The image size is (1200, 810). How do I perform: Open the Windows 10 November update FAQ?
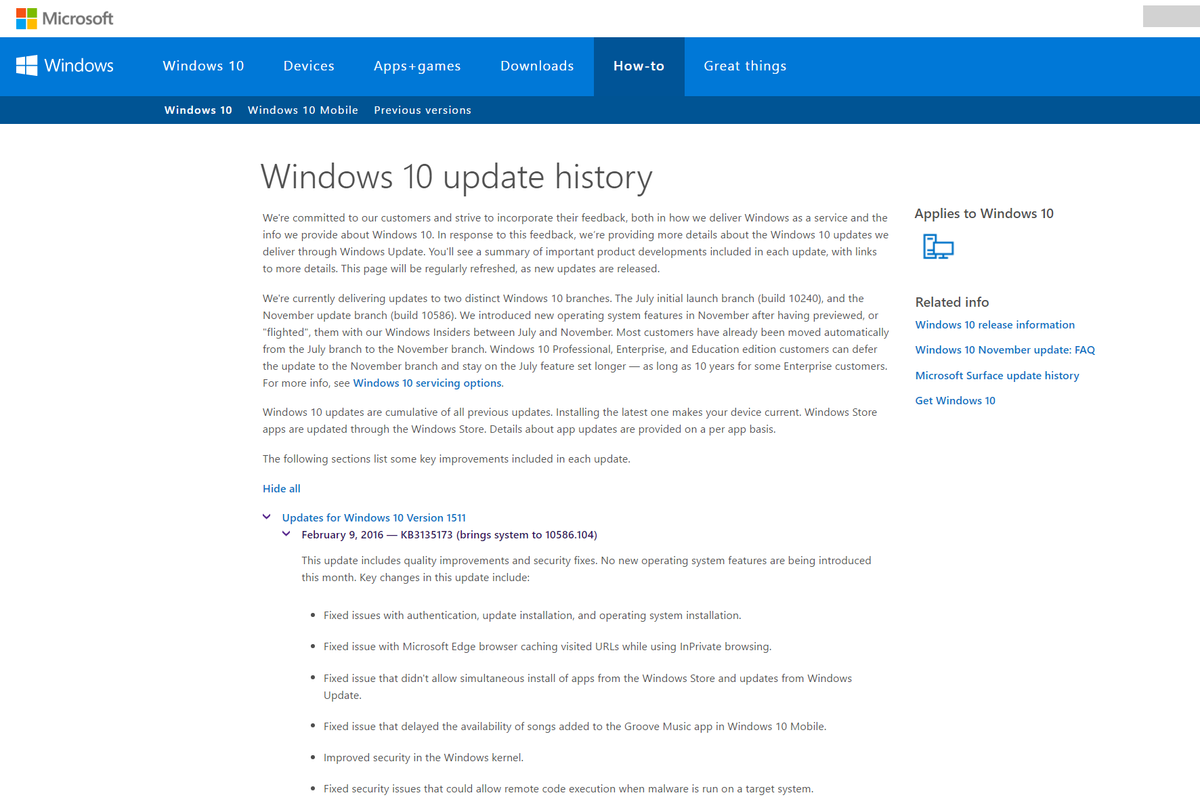click(1004, 349)
